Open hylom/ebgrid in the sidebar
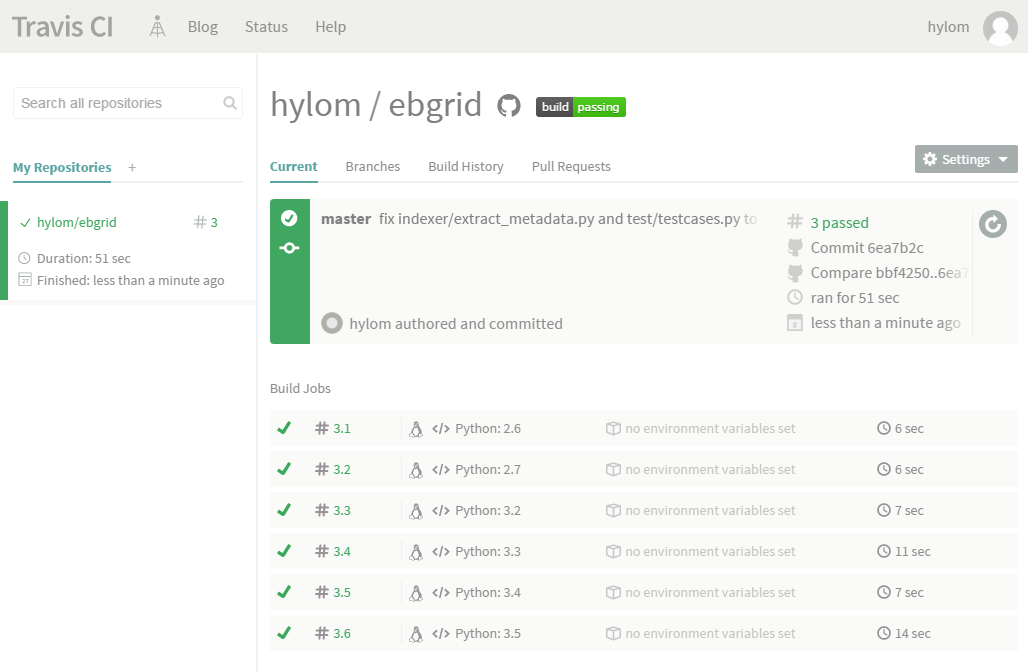1028x672 pixels. 77,222
